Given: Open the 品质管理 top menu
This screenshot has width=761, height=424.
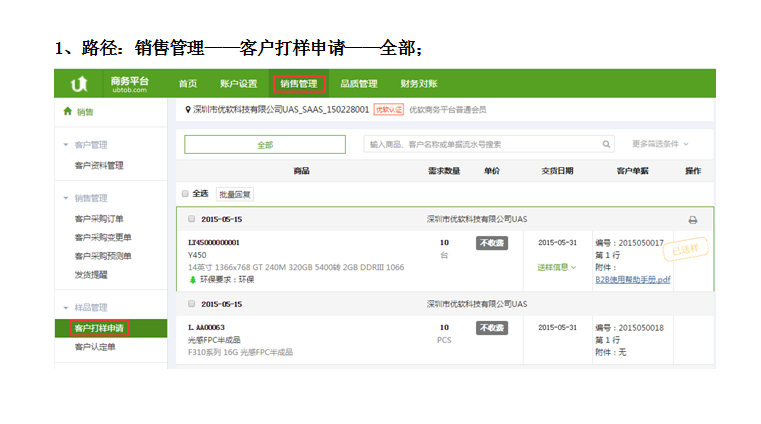Looking at the screenshot, I should point(358,84).
